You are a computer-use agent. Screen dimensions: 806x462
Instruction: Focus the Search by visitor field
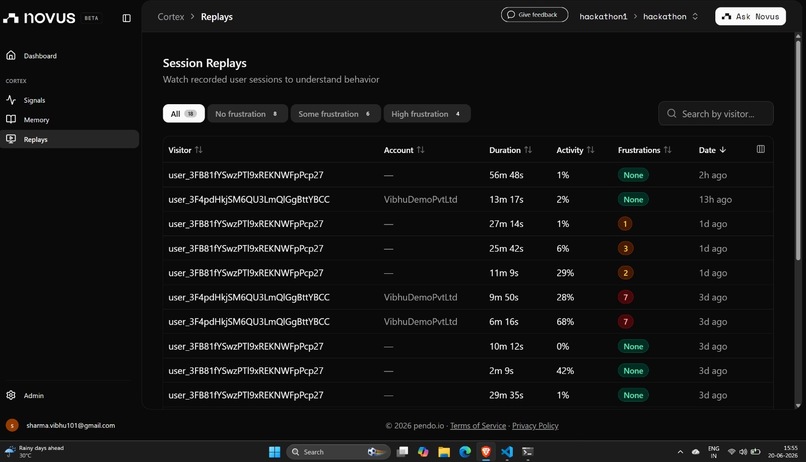click(716, 114)
